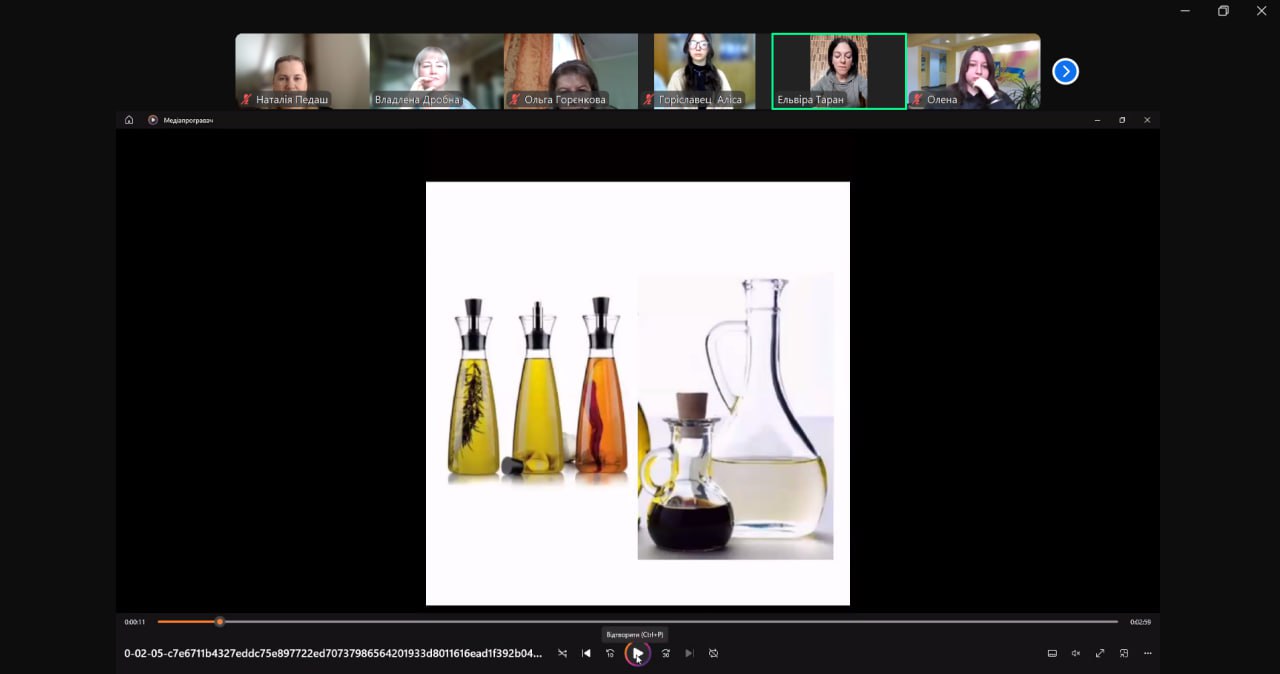The image size is (1280, 674).
Task: Unmute the media player volume
Action: [1076, 653]
